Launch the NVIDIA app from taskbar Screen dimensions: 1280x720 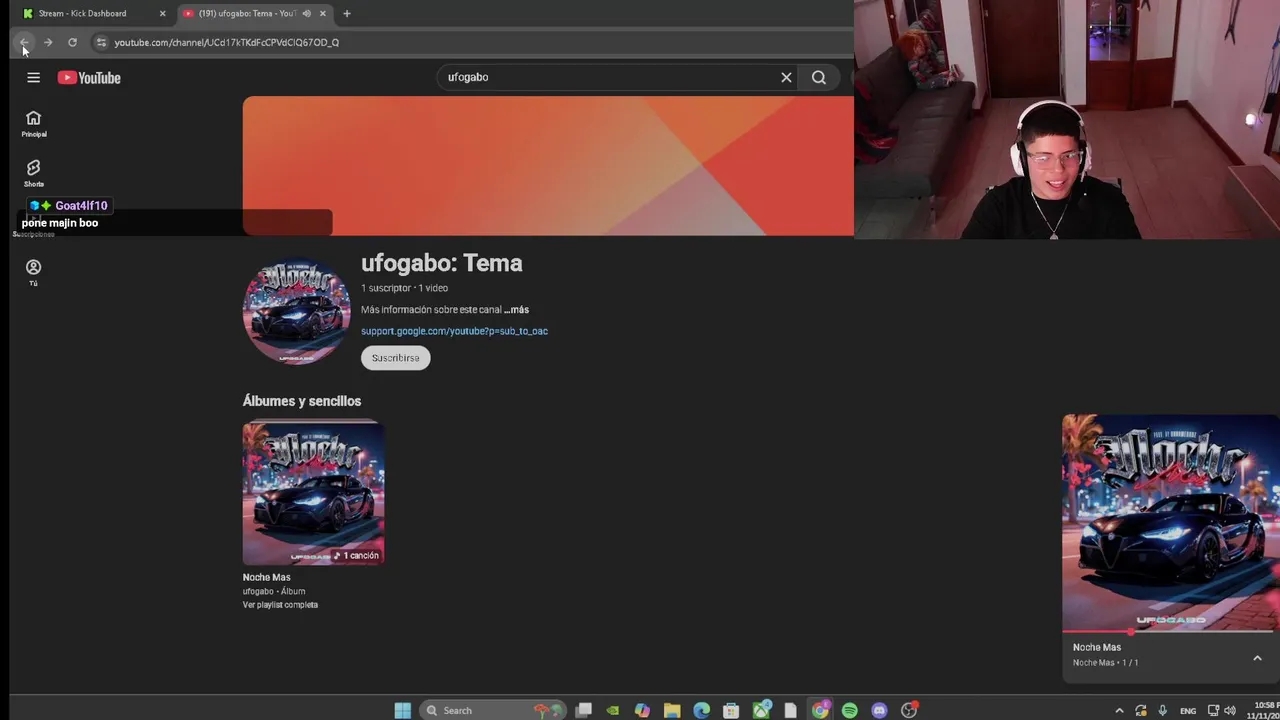[x=613, y=710]
